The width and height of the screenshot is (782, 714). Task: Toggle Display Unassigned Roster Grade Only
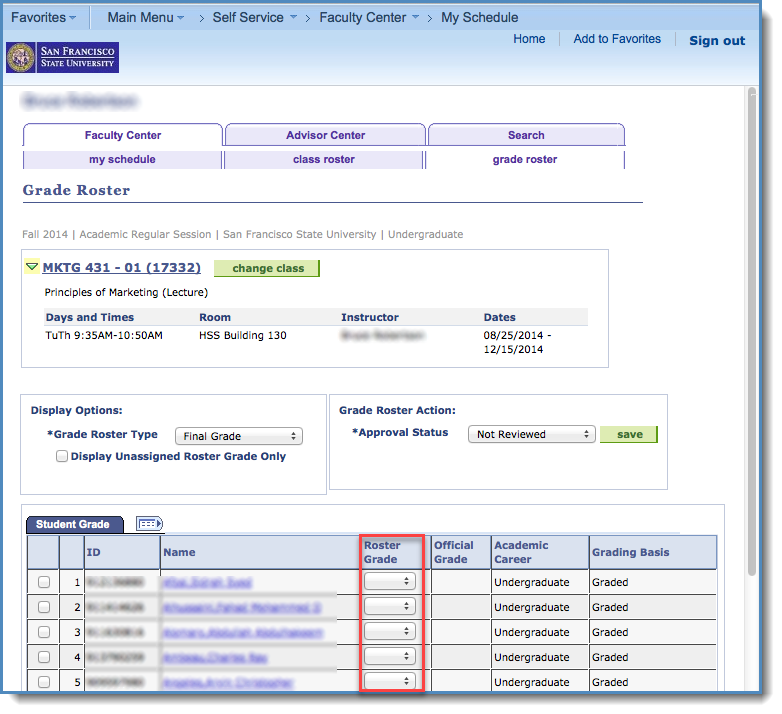coord(62,456)
